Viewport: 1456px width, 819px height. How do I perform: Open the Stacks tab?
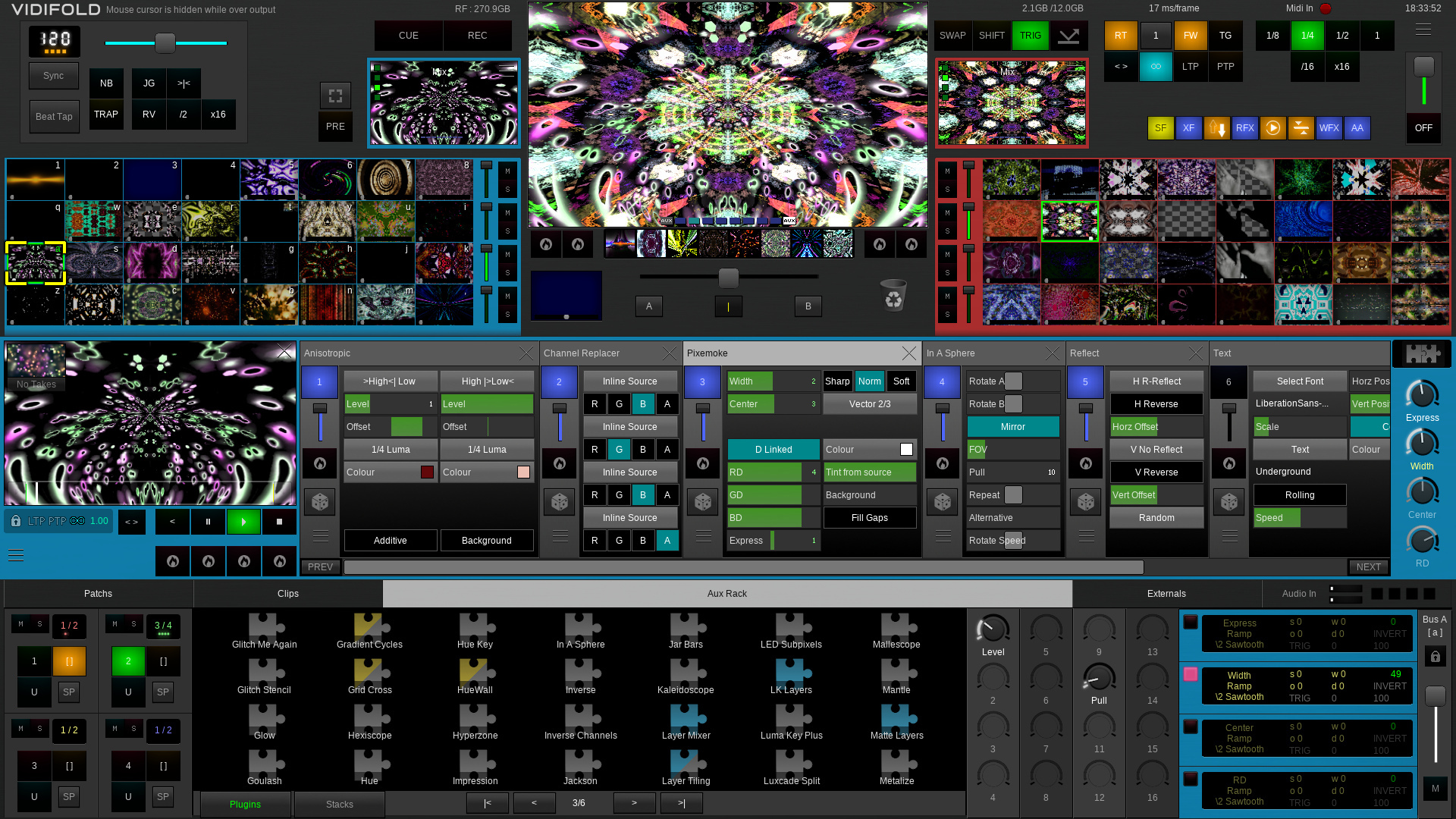(x=339, y=805)
